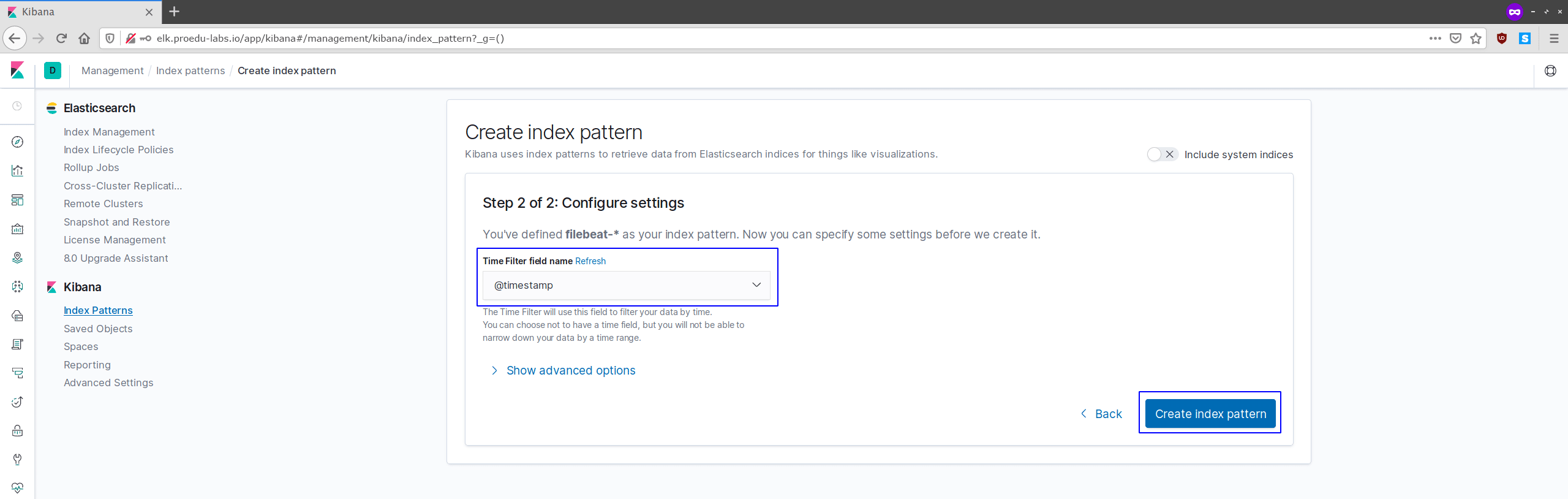This screenshot has height=499, width=1568.
Task: Open Discover from the Kibana sidebar
Action: tap(17, 142)
